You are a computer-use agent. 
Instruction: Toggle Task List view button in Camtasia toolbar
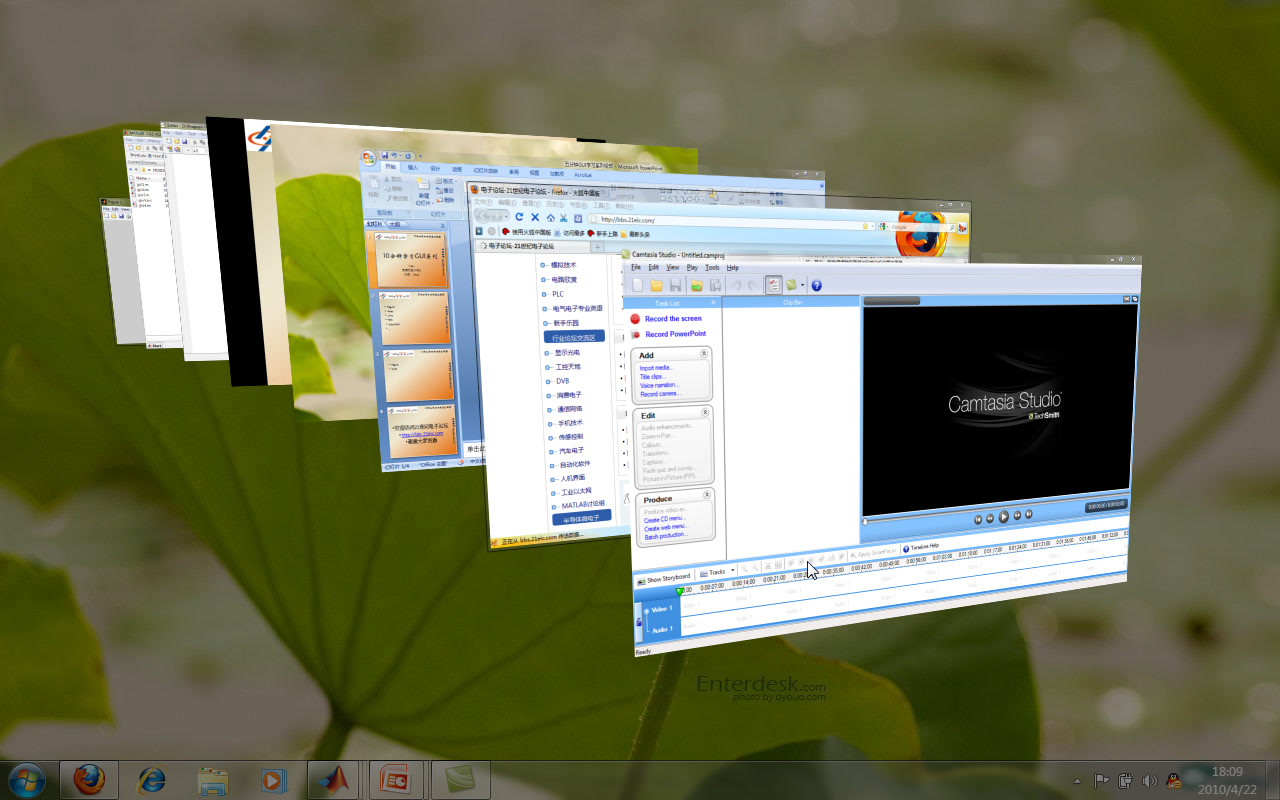(x=773, y=285)
